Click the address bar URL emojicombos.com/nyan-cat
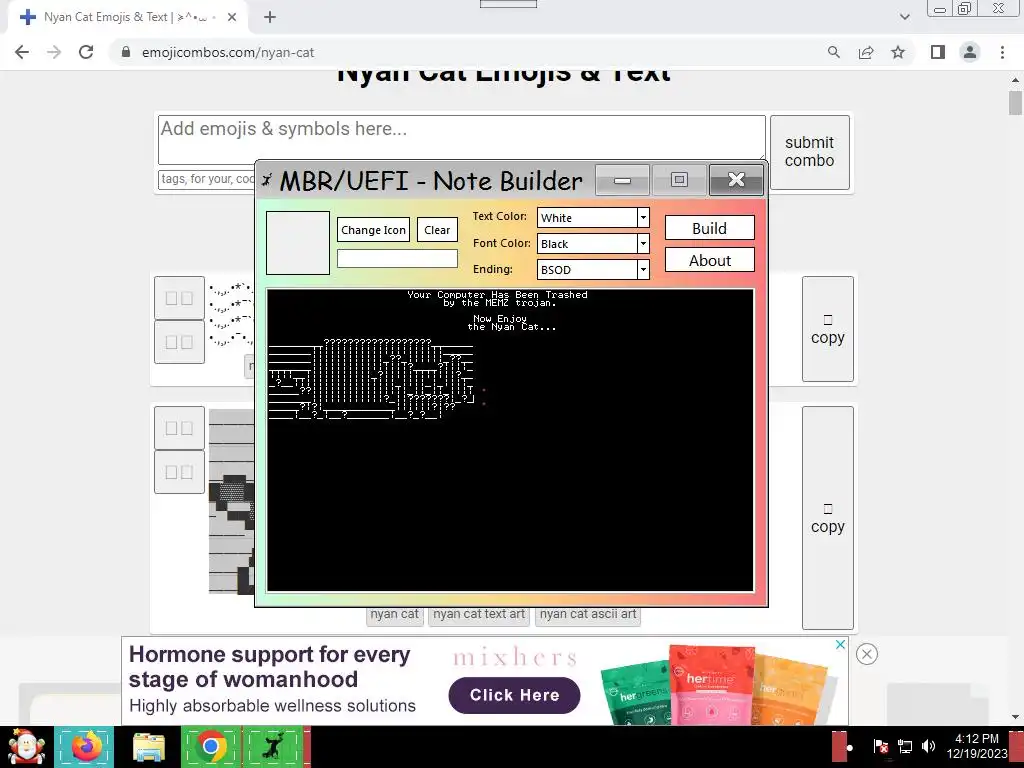Screen dimensions: 1024x768 tap(228, 52)
